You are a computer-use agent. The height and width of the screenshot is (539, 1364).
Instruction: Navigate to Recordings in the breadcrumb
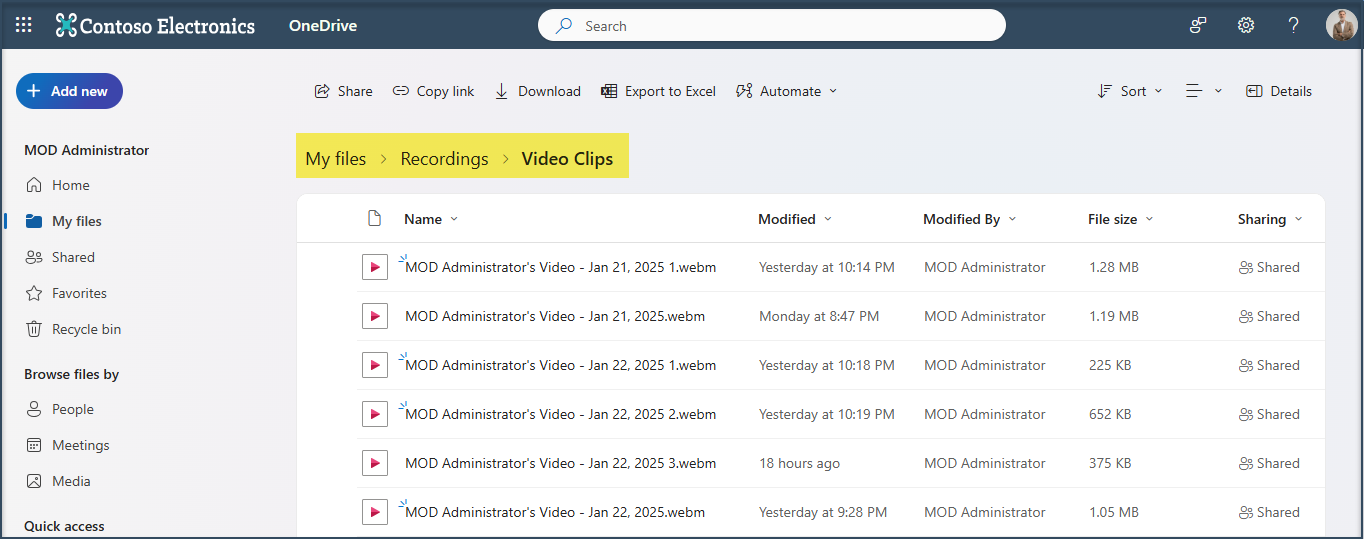[444, 158]
